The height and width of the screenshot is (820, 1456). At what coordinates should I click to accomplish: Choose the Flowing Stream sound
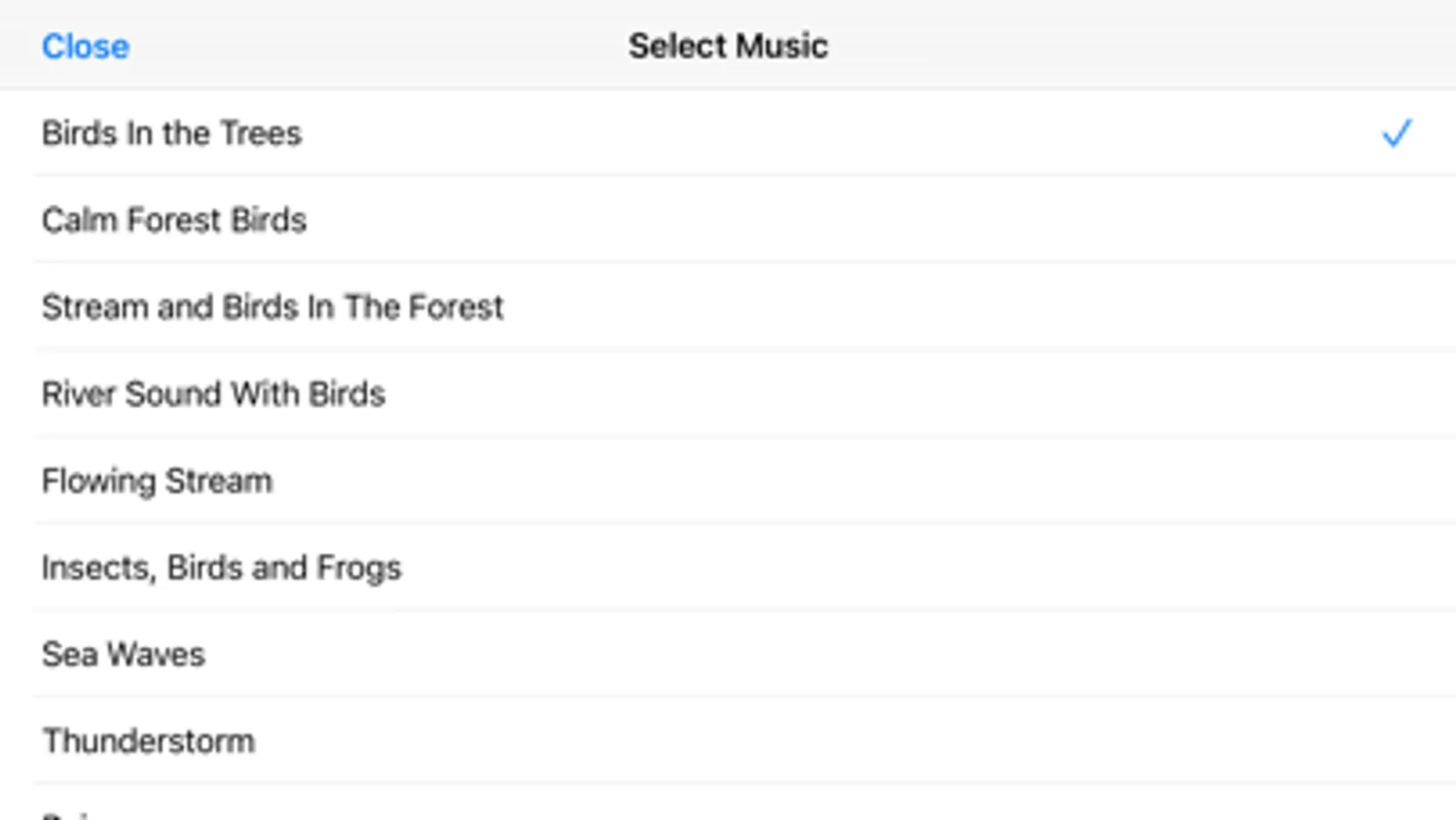(157, 480)
